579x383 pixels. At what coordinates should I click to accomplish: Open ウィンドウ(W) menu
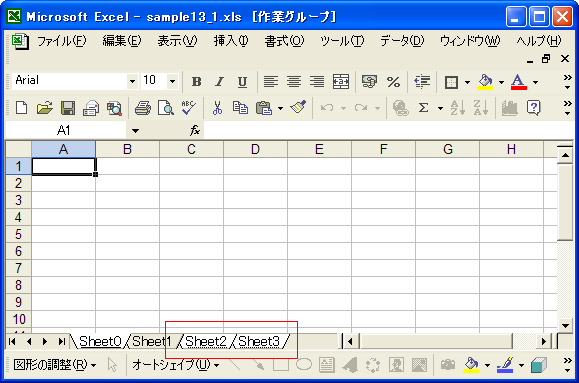(470, 41)
